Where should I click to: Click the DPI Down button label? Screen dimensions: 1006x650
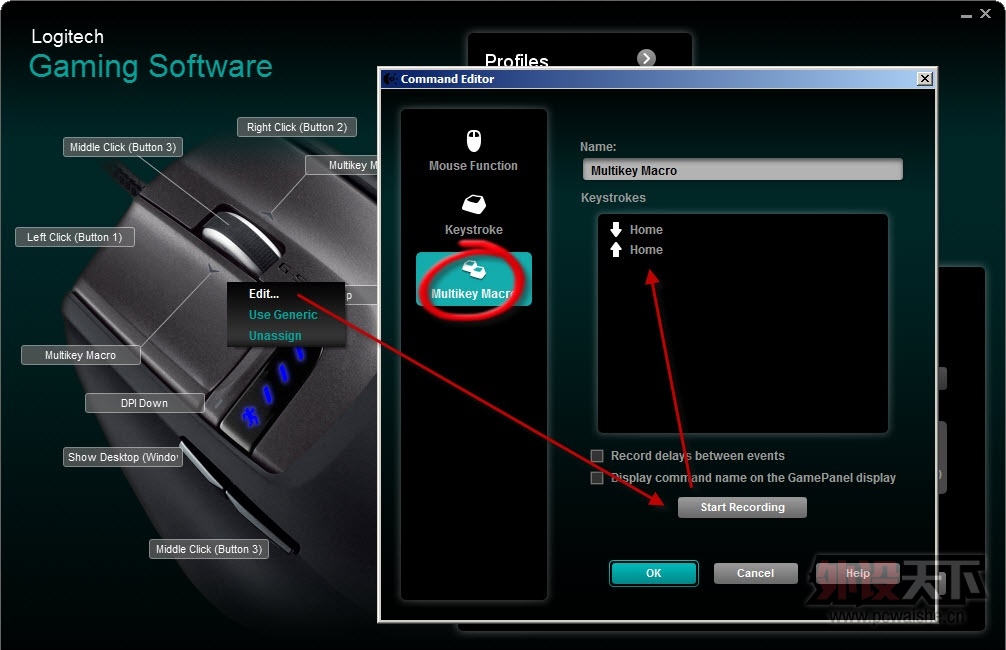pos(144,403)
